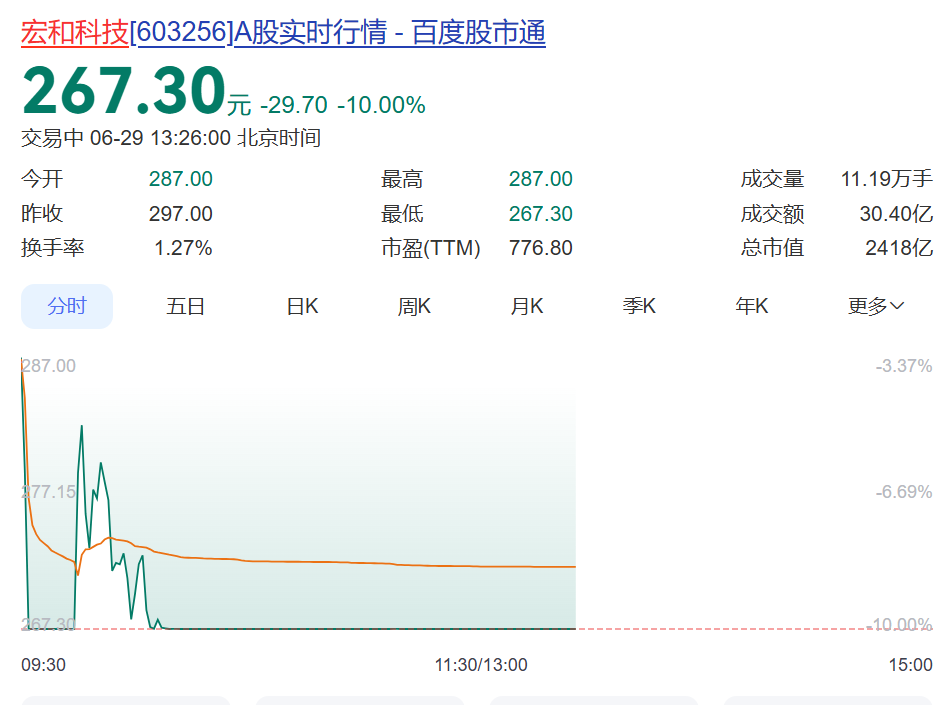This screenshot has width=951, height=705.
Task: Open the 宏和科技[603256] Baidu stock link
Action: tap(283, 32)
